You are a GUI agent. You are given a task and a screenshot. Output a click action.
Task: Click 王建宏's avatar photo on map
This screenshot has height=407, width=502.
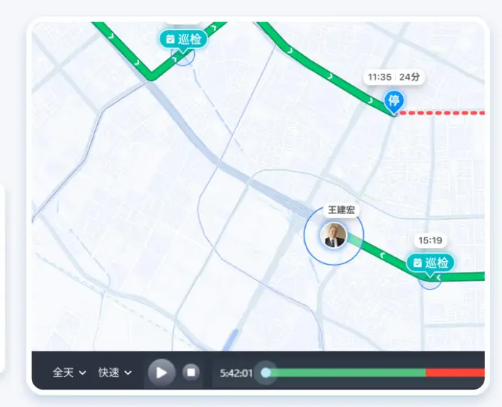click(x=334, y=235)
